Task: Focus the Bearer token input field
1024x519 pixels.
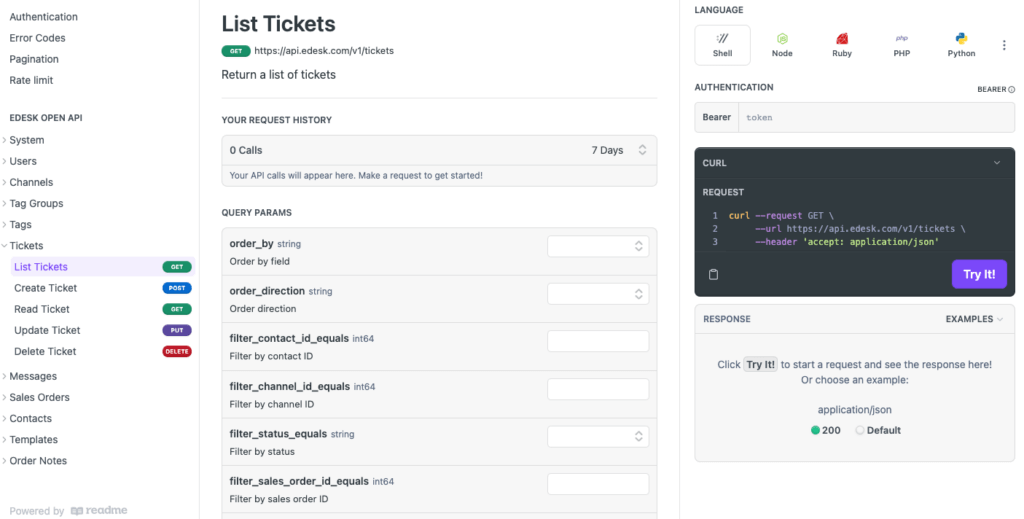Action: (x=876, y=118)
